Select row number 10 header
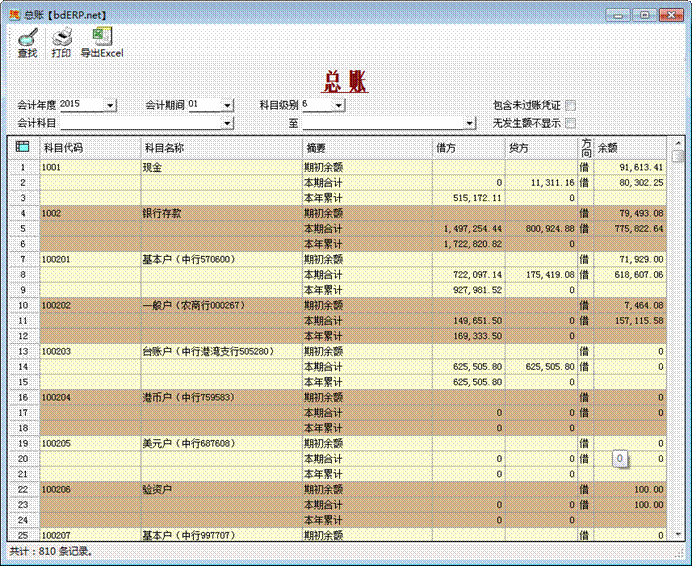This screenshot has height=566, width=692. (x=22, y=305)
